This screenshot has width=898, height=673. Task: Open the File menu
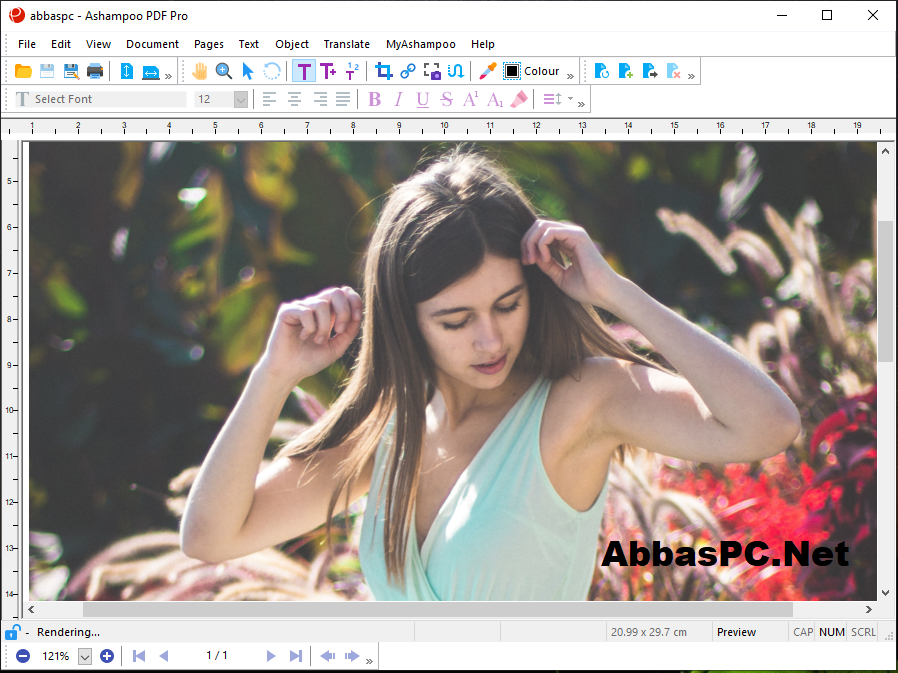click(27, 44)
